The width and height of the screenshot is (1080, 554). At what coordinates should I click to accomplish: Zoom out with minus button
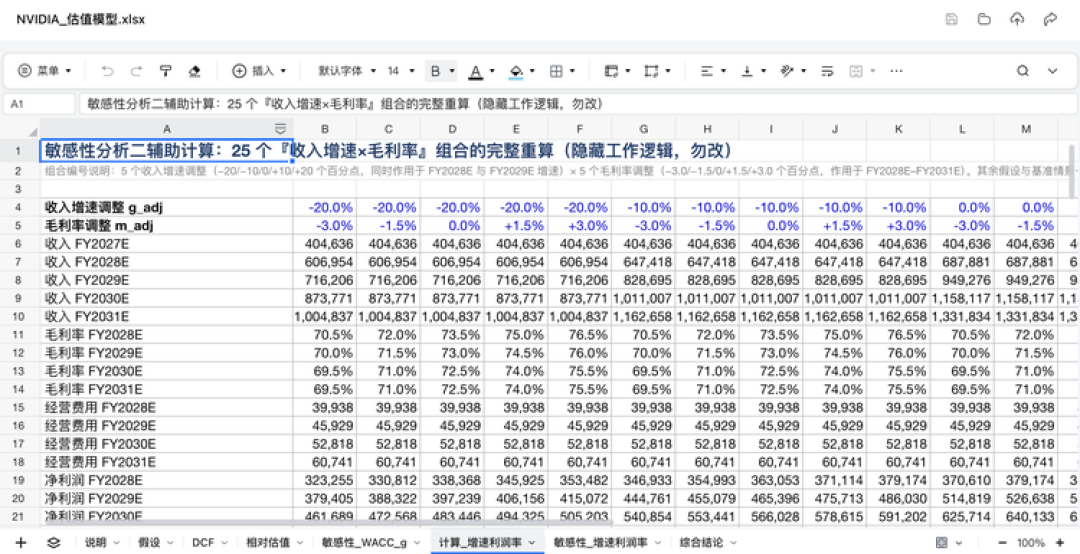[1002, 543]
